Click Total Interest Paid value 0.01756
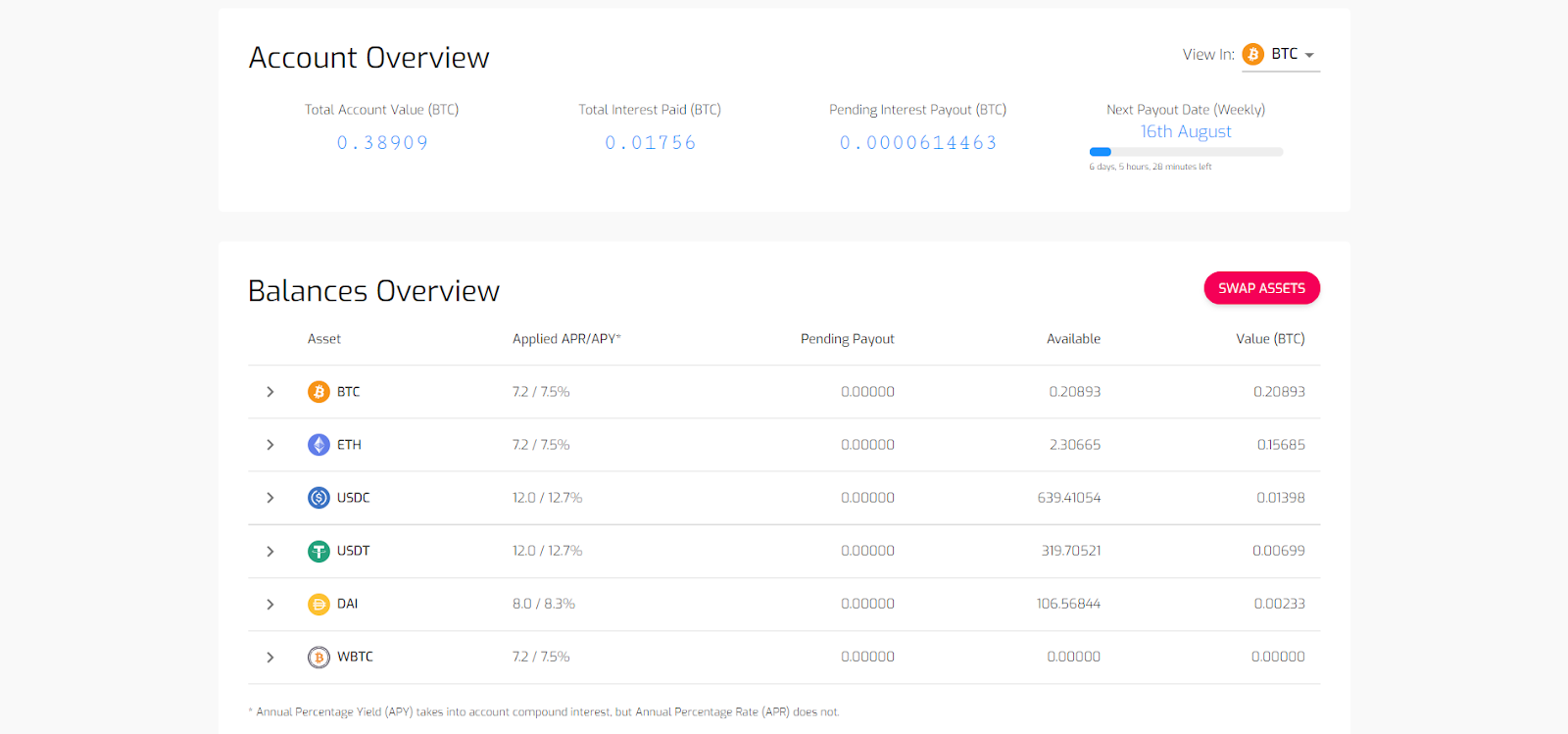 pyautogui.click(x=650, y=143)
